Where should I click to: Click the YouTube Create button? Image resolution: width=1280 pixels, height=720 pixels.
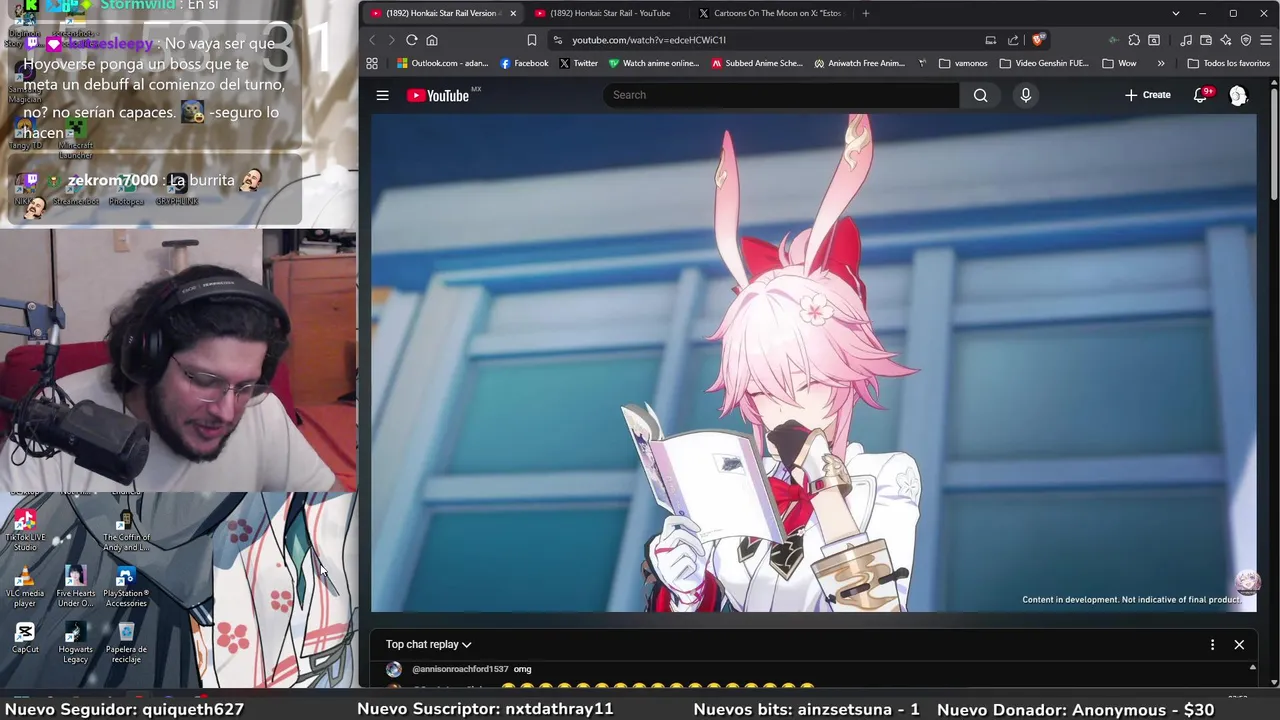[x=1147, y=95]
